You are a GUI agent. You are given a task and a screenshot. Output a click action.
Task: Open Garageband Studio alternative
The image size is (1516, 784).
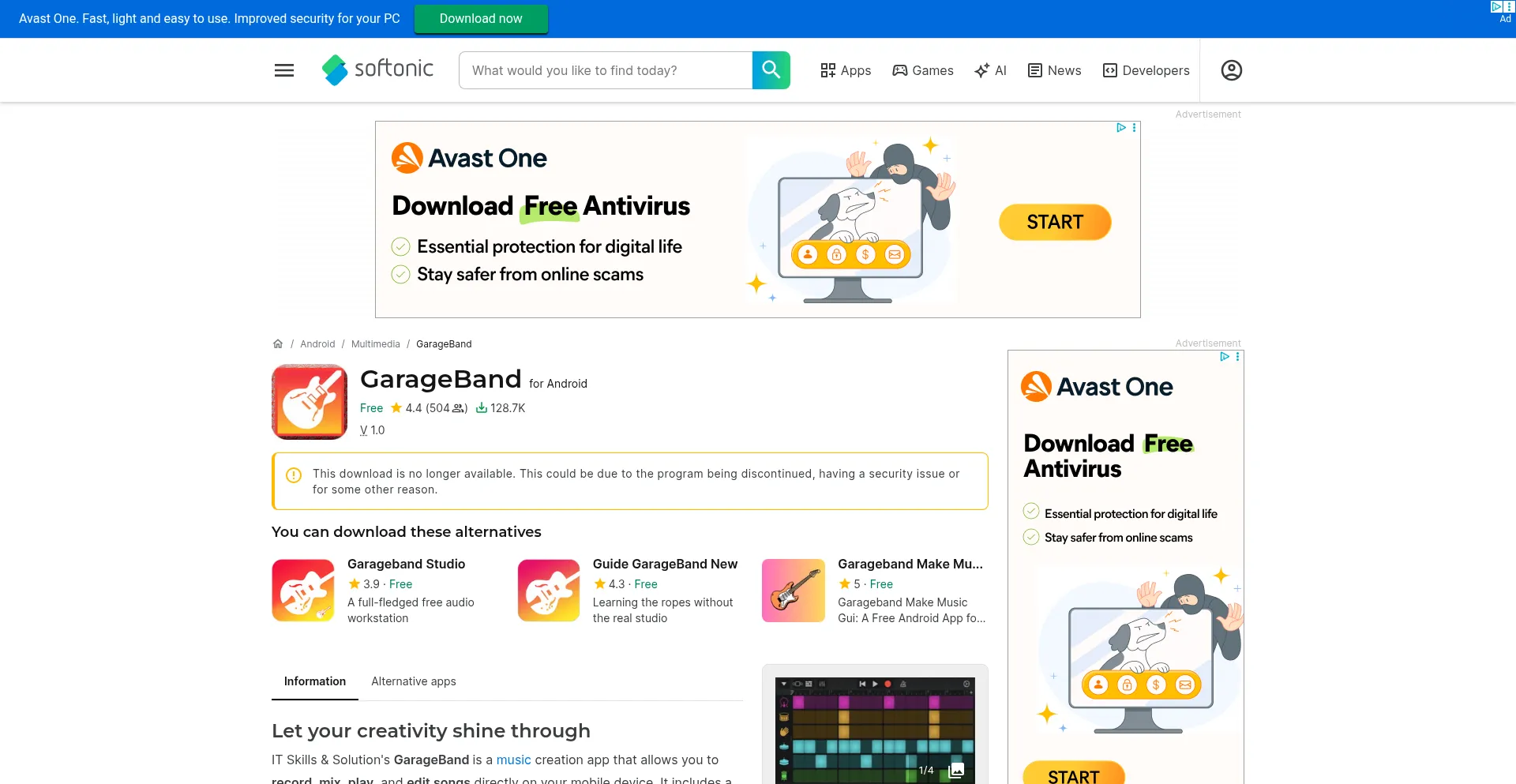406,564
